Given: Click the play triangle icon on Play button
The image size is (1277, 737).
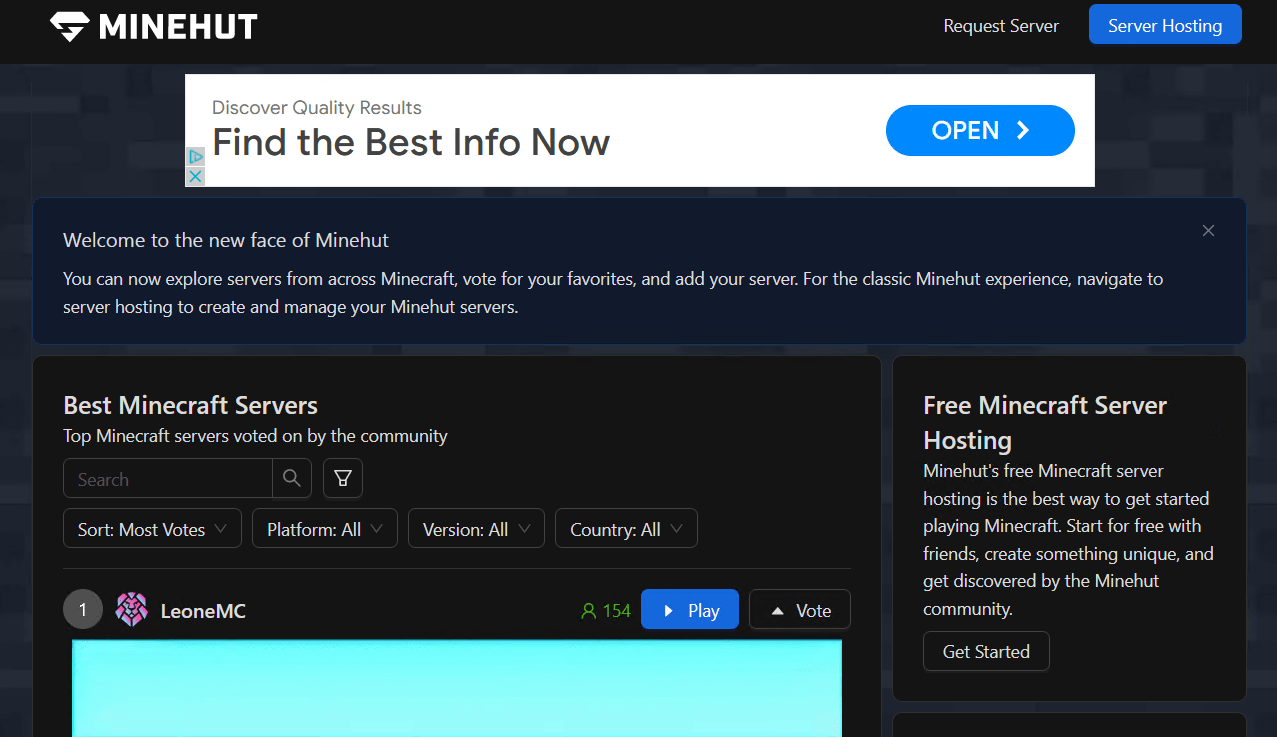Looking at the screenshot, I should pyautogui.click(x=669, y=609).
